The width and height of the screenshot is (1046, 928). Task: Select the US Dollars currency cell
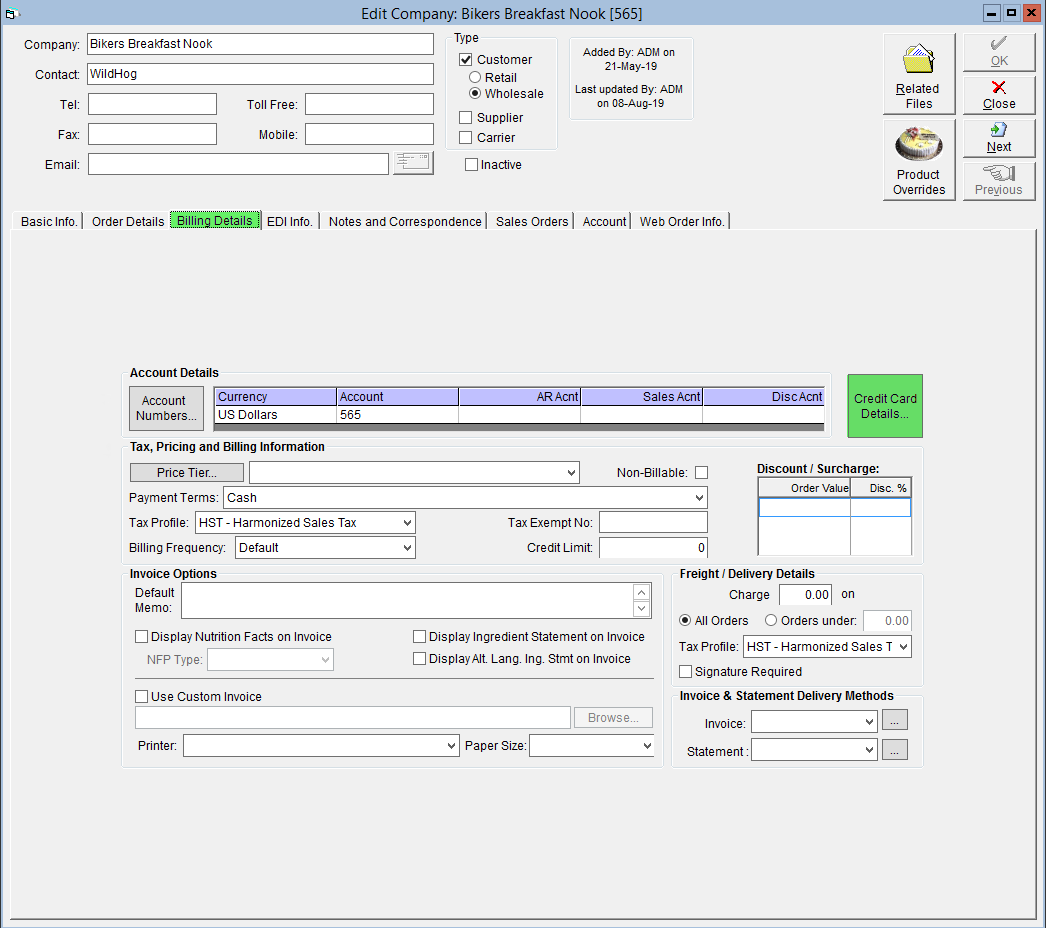click(276, 414)
